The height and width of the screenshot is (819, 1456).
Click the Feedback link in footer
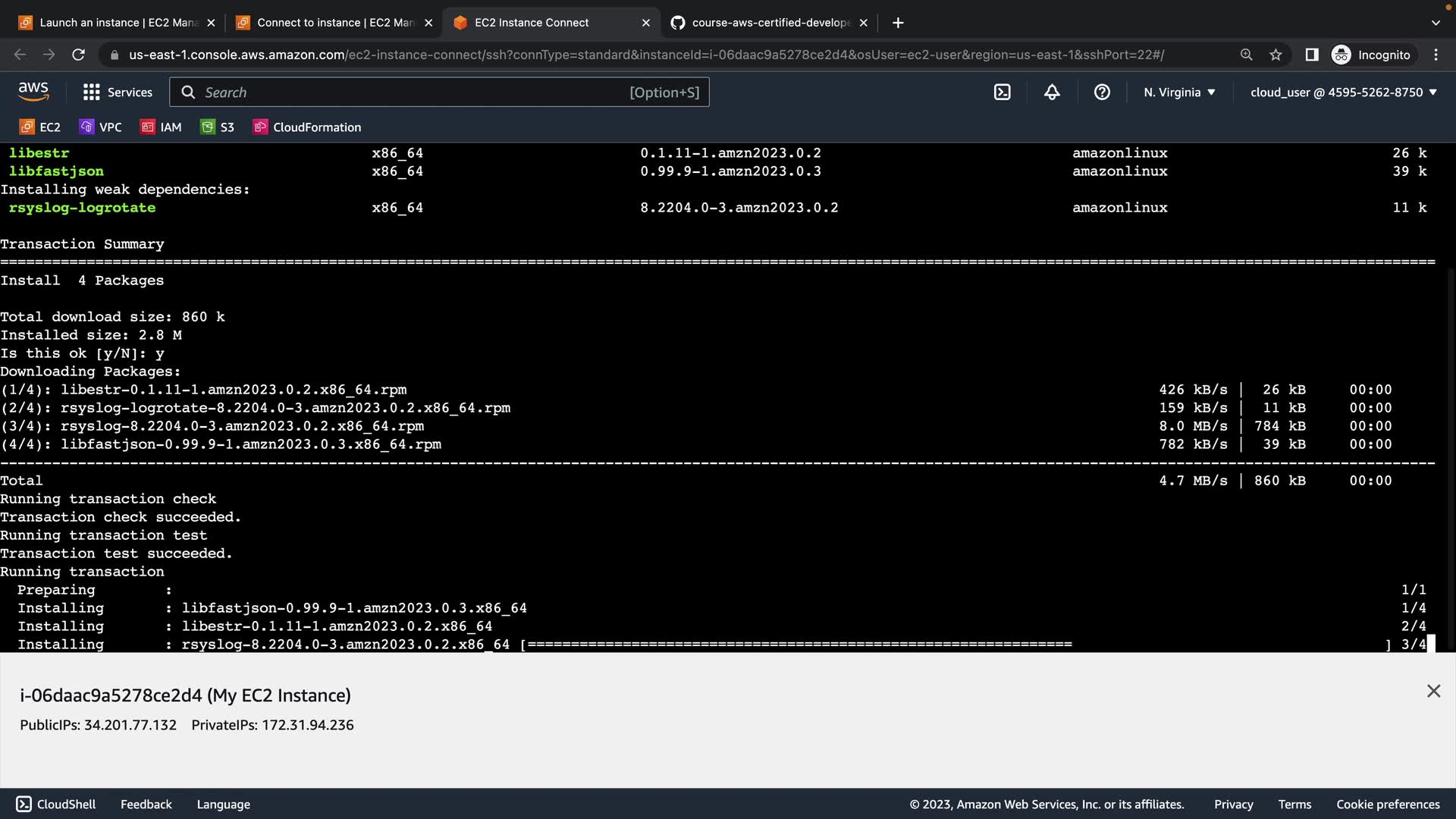point(146,805)
